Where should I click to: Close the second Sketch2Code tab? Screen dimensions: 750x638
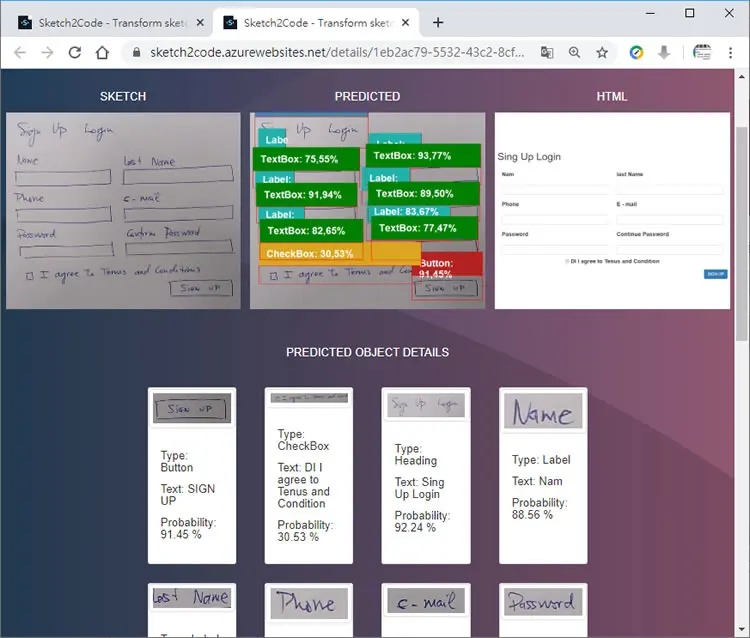405,22
